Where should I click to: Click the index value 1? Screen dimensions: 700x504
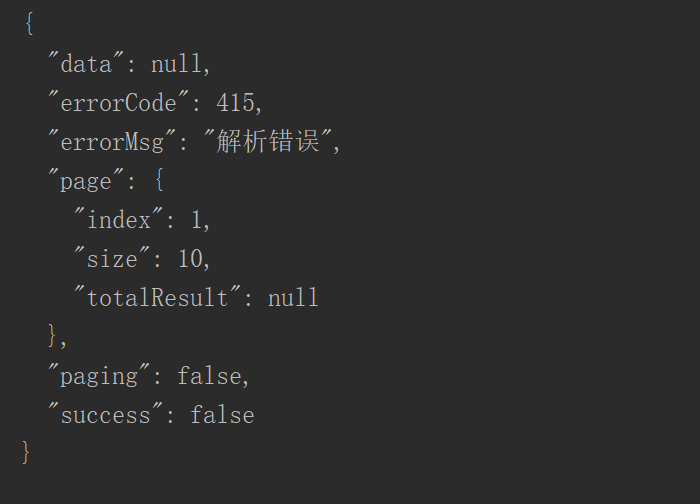[x=197, y=220]
